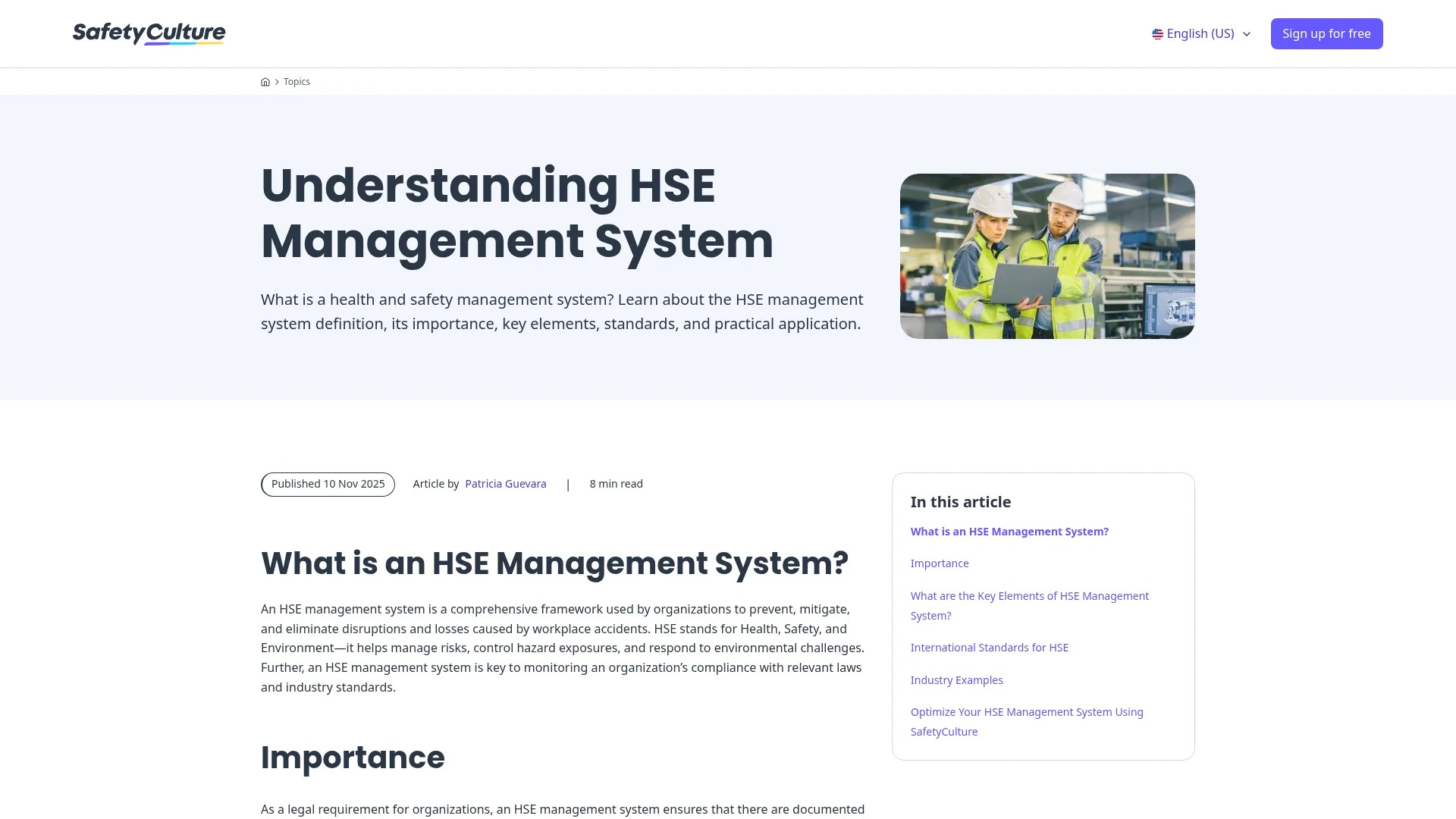Image resolution: width=1456 pixels, height=819 pixels.
Task: Click the '8 min read' label
Action: click(616, 483)
